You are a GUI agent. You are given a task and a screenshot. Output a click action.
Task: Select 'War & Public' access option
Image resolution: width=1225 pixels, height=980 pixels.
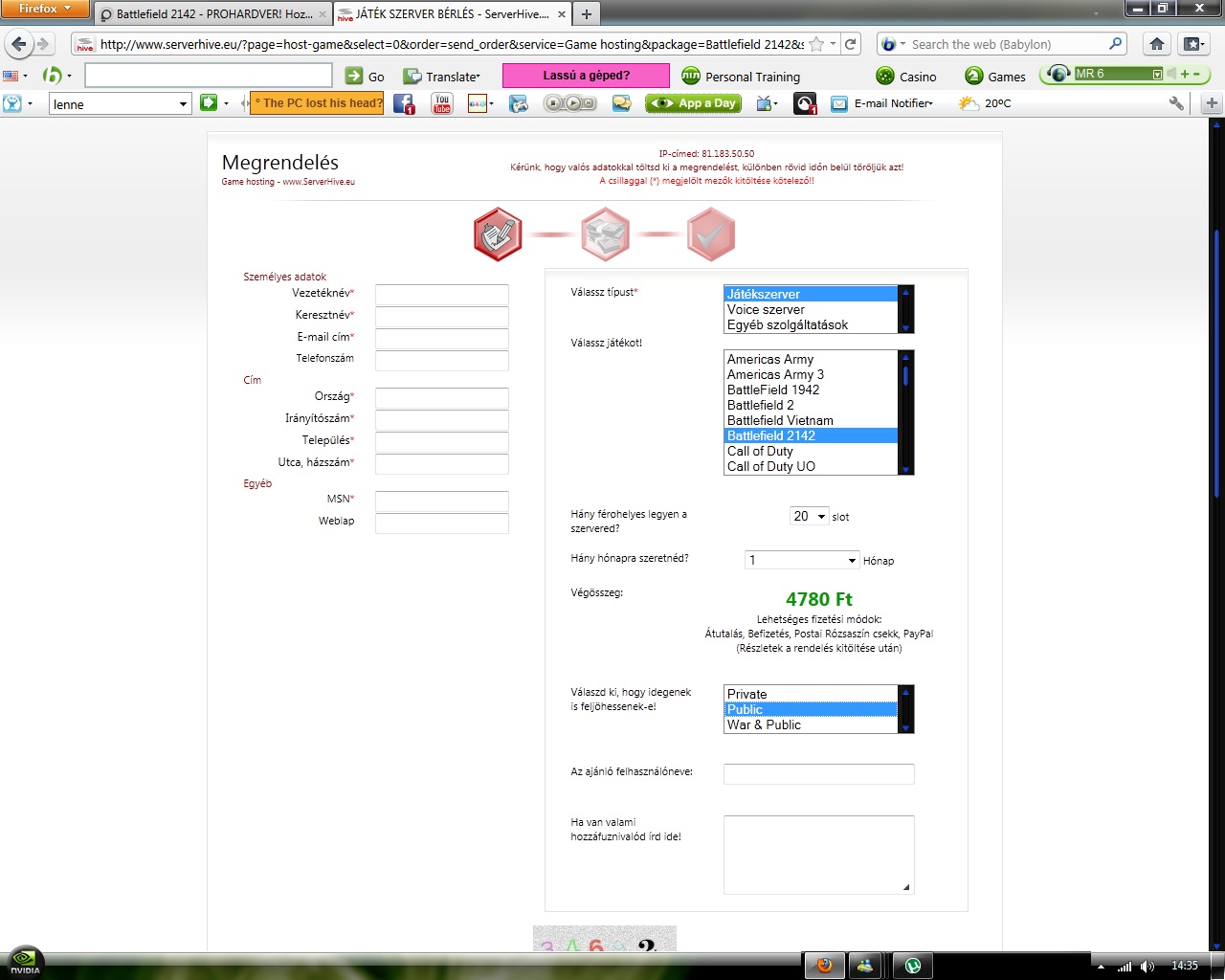811,724
